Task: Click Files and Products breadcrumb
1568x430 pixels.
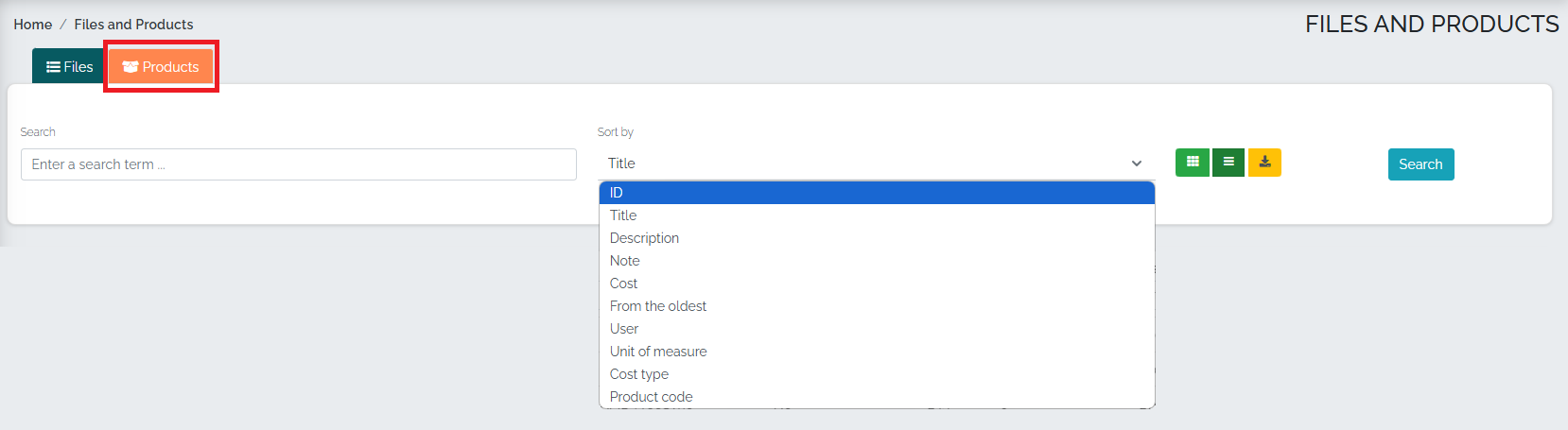Action: (x=133, y=25)
